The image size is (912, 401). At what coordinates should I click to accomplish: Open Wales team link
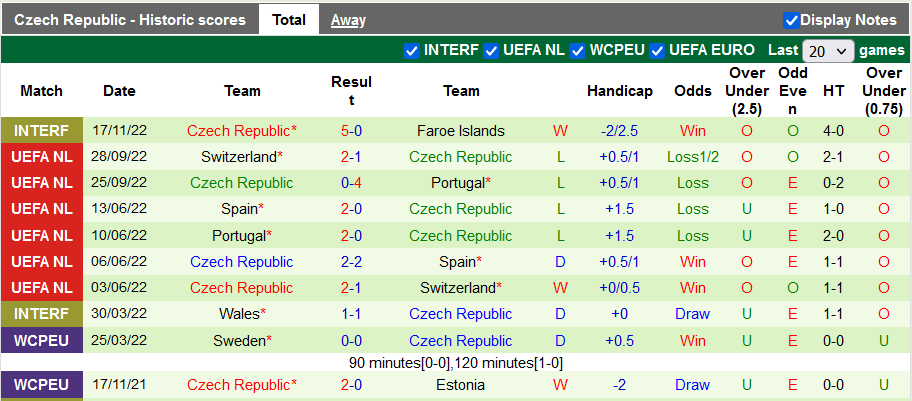click(x=240, y=314)
